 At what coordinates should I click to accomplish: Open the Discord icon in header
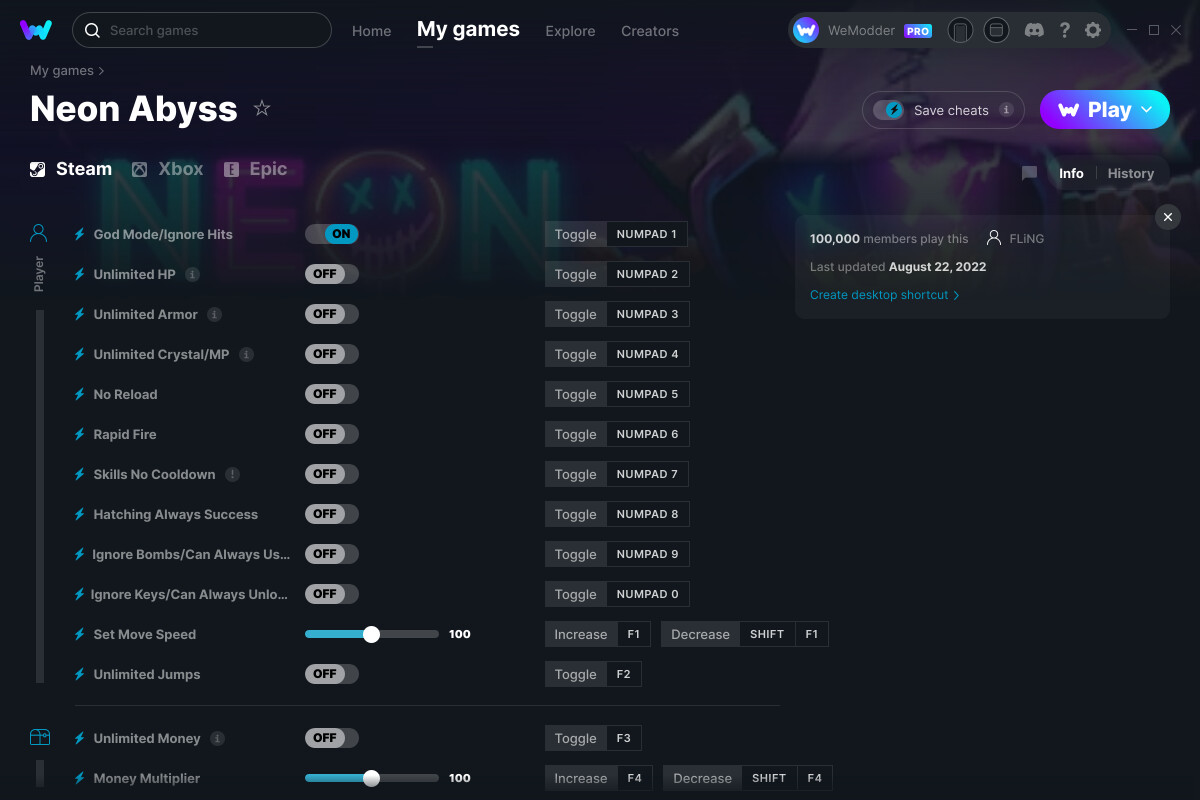pyautogui.click(x=1035, y=30)
